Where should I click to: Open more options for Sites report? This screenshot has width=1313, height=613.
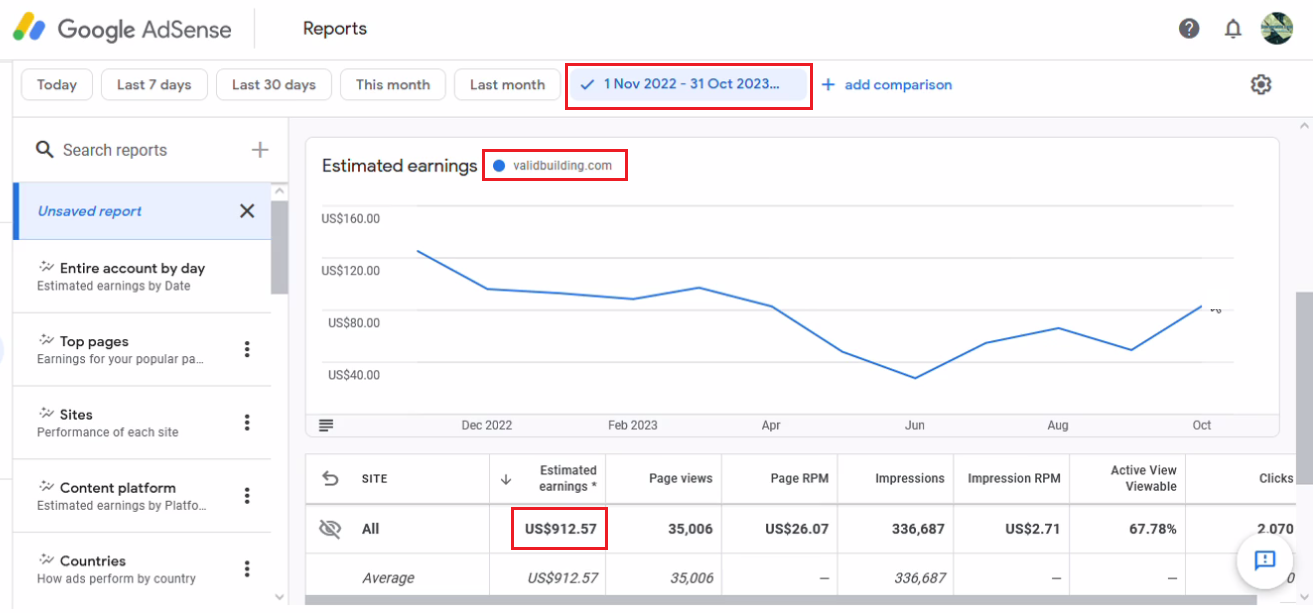[247, 422]
